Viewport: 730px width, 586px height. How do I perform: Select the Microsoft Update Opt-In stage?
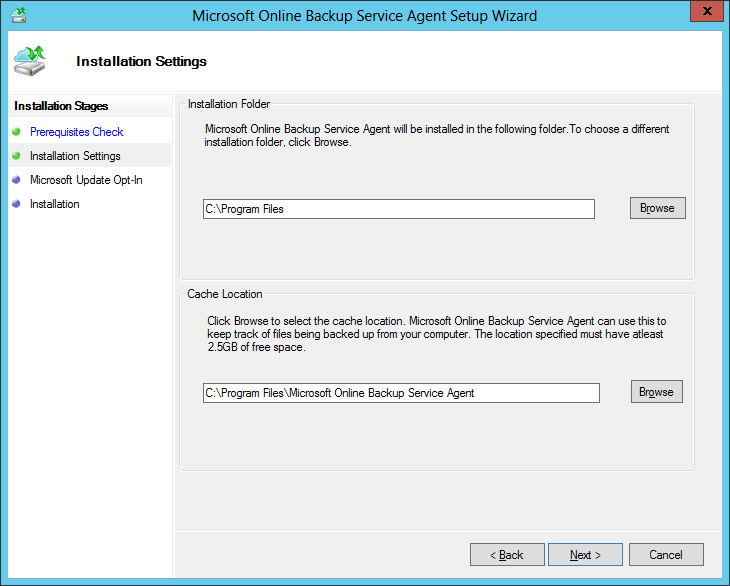[86, 180]
